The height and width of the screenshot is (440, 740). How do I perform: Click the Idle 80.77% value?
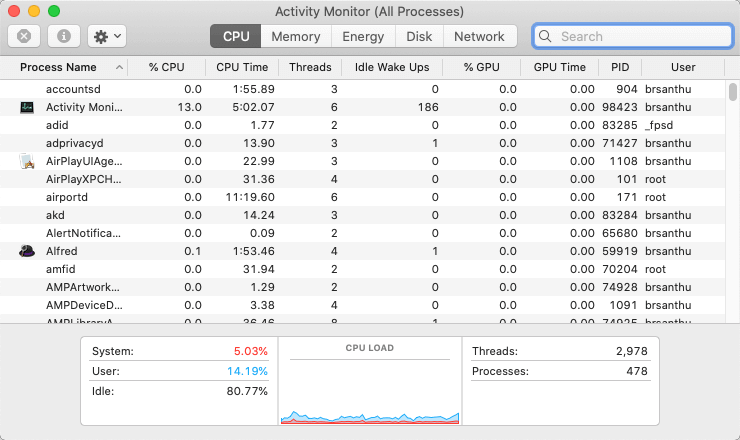[x=247, y=391]
